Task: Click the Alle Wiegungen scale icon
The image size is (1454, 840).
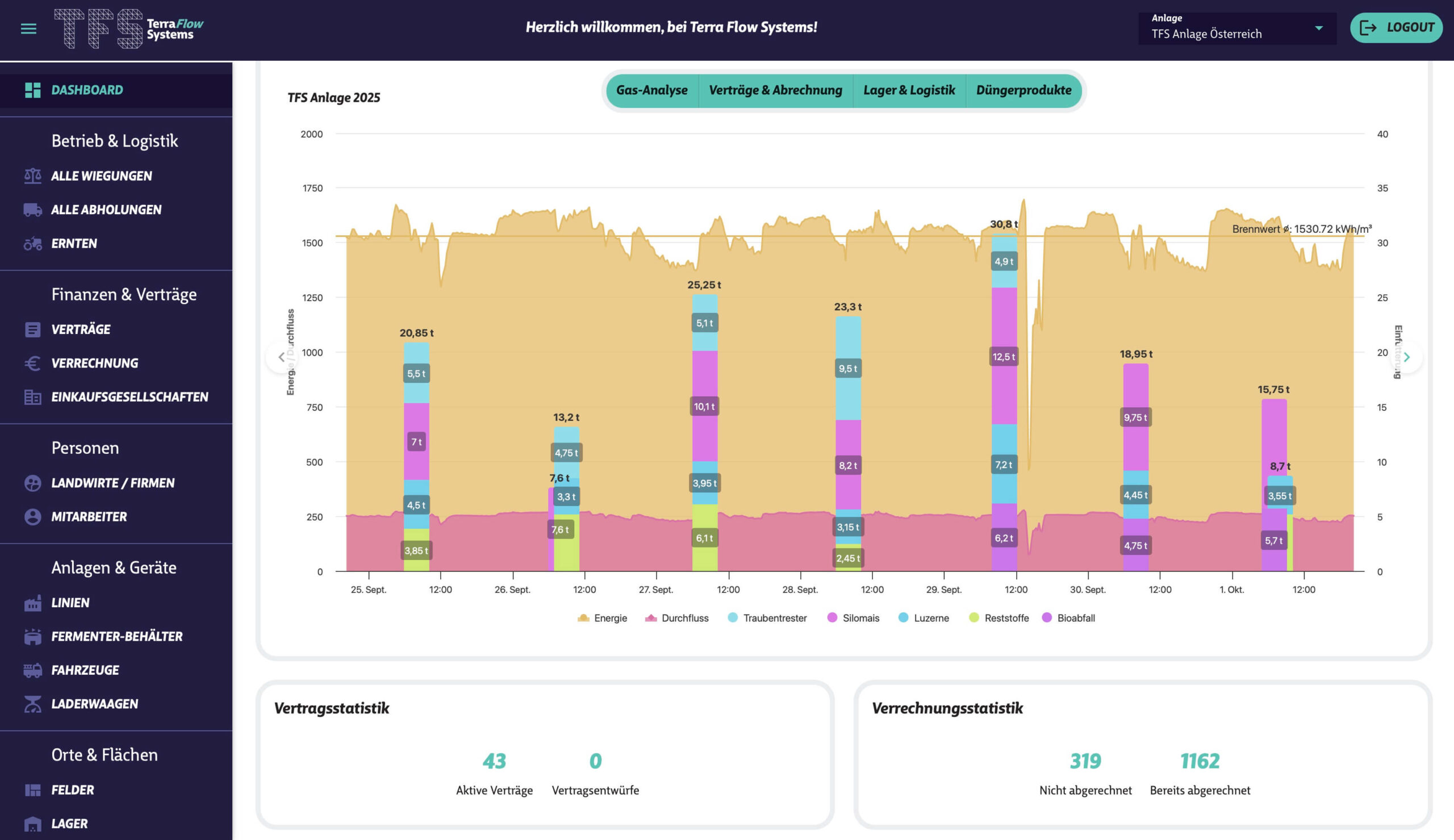Action: (x=32, y=176)
